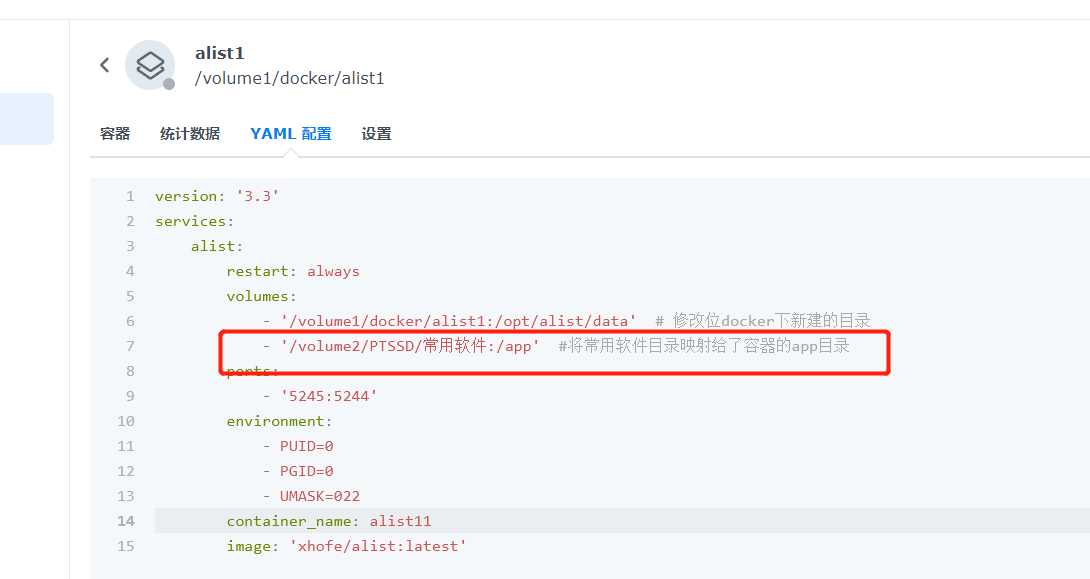
Task: Click the alist1 project title
Action: [x=220, y=53]
